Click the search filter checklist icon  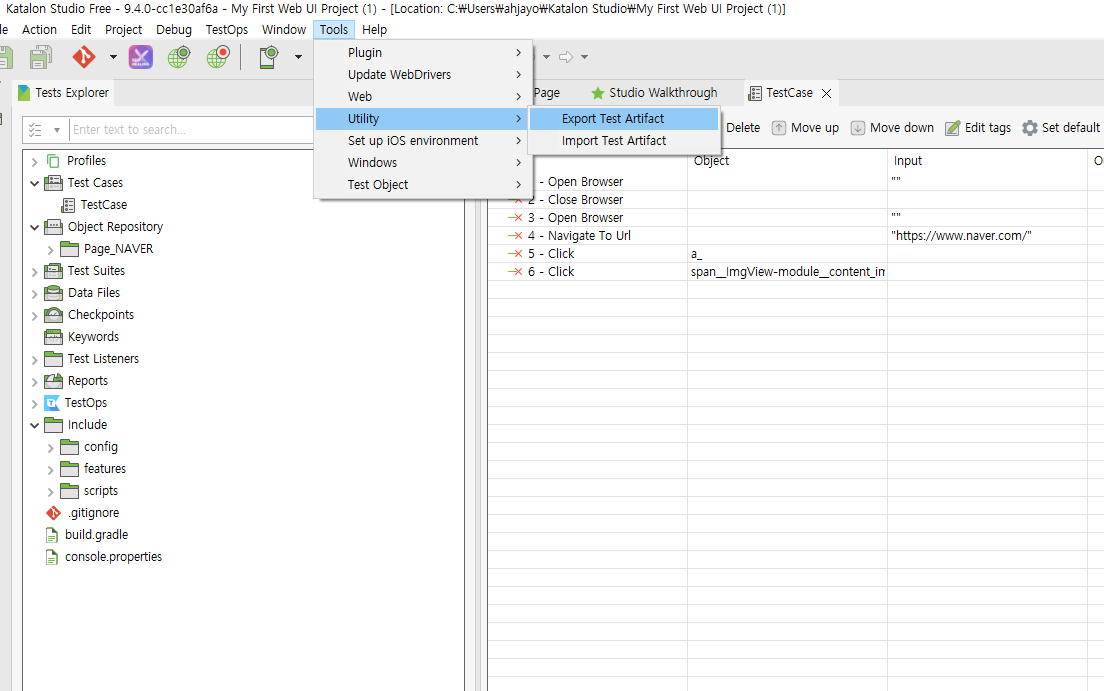pyautogui.click(x=35, y=130)
